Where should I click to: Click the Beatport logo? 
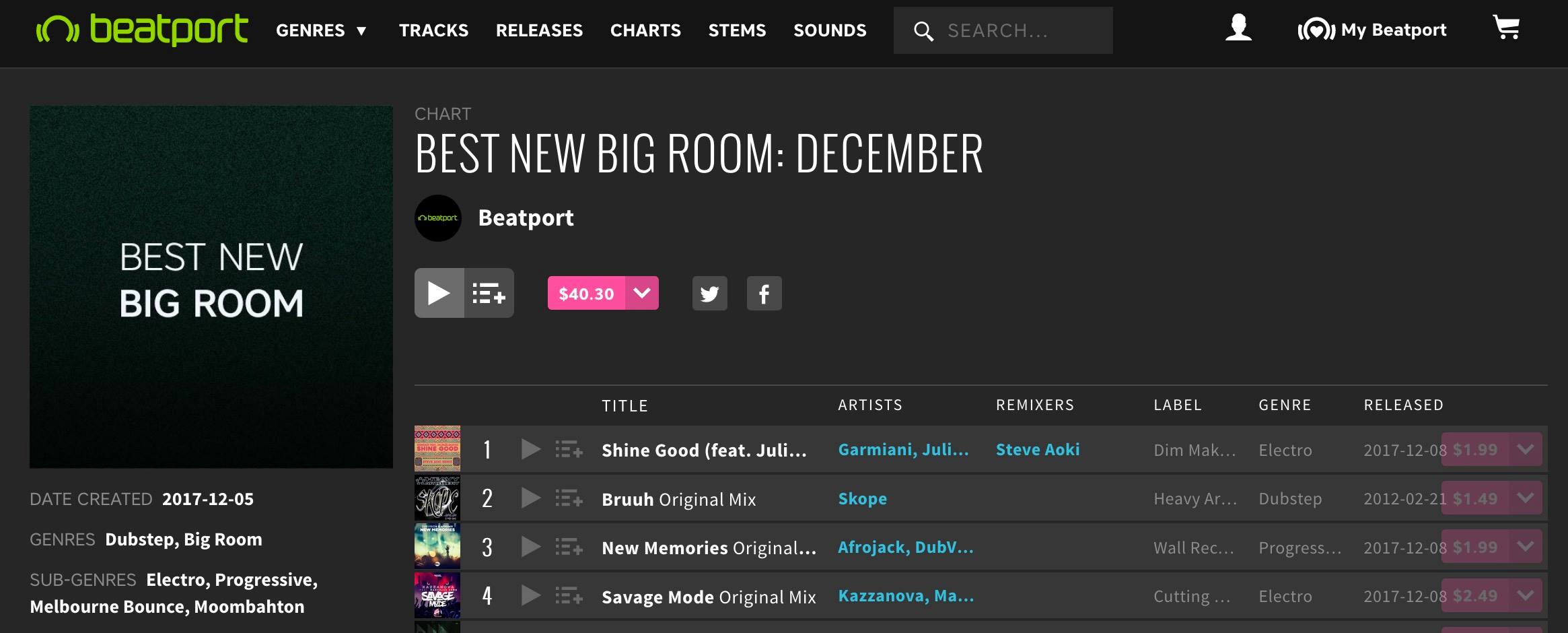tap(142, 30)
